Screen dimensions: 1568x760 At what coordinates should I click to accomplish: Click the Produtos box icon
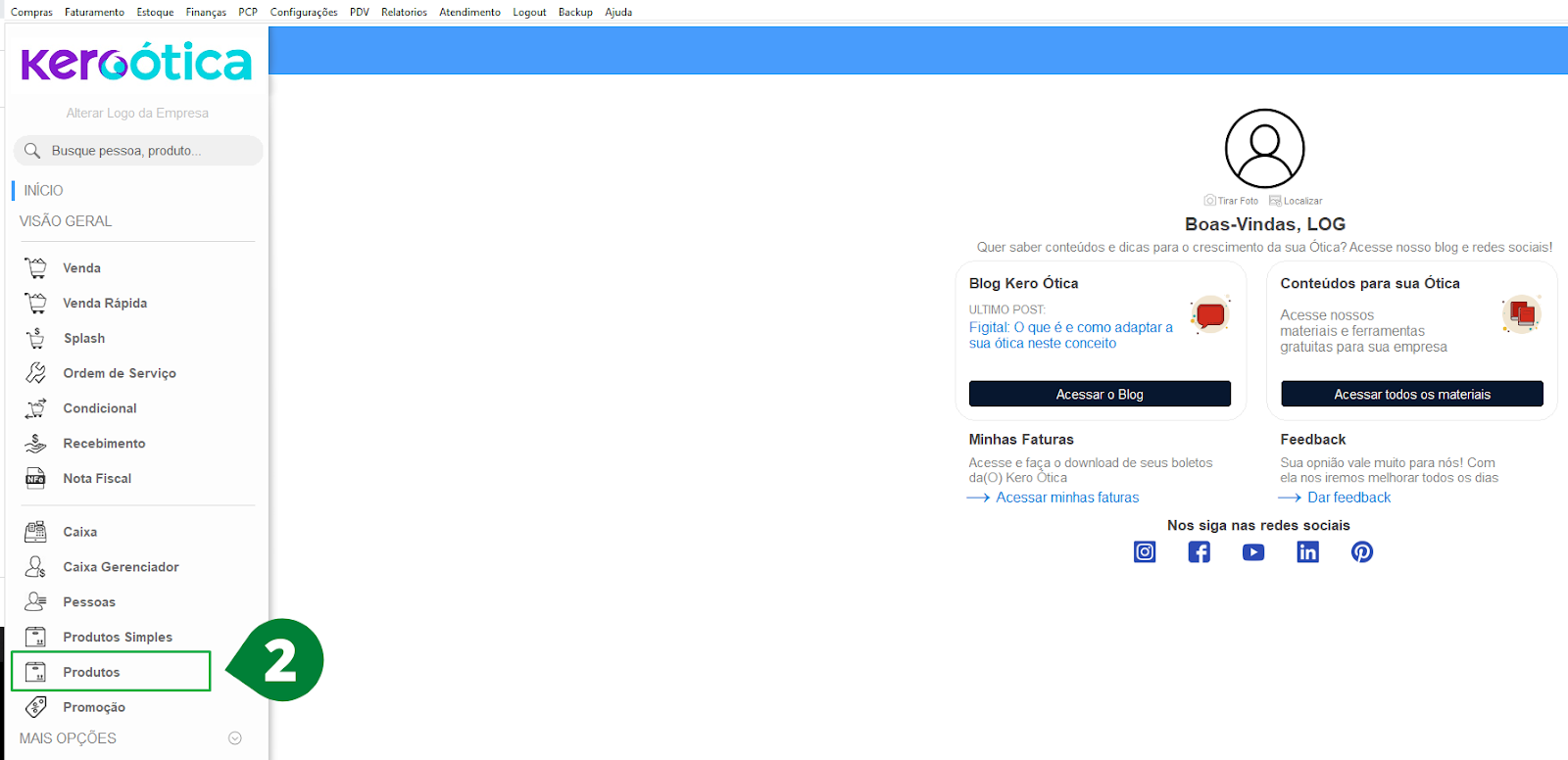pyautogui.click(x=35, y=672)
